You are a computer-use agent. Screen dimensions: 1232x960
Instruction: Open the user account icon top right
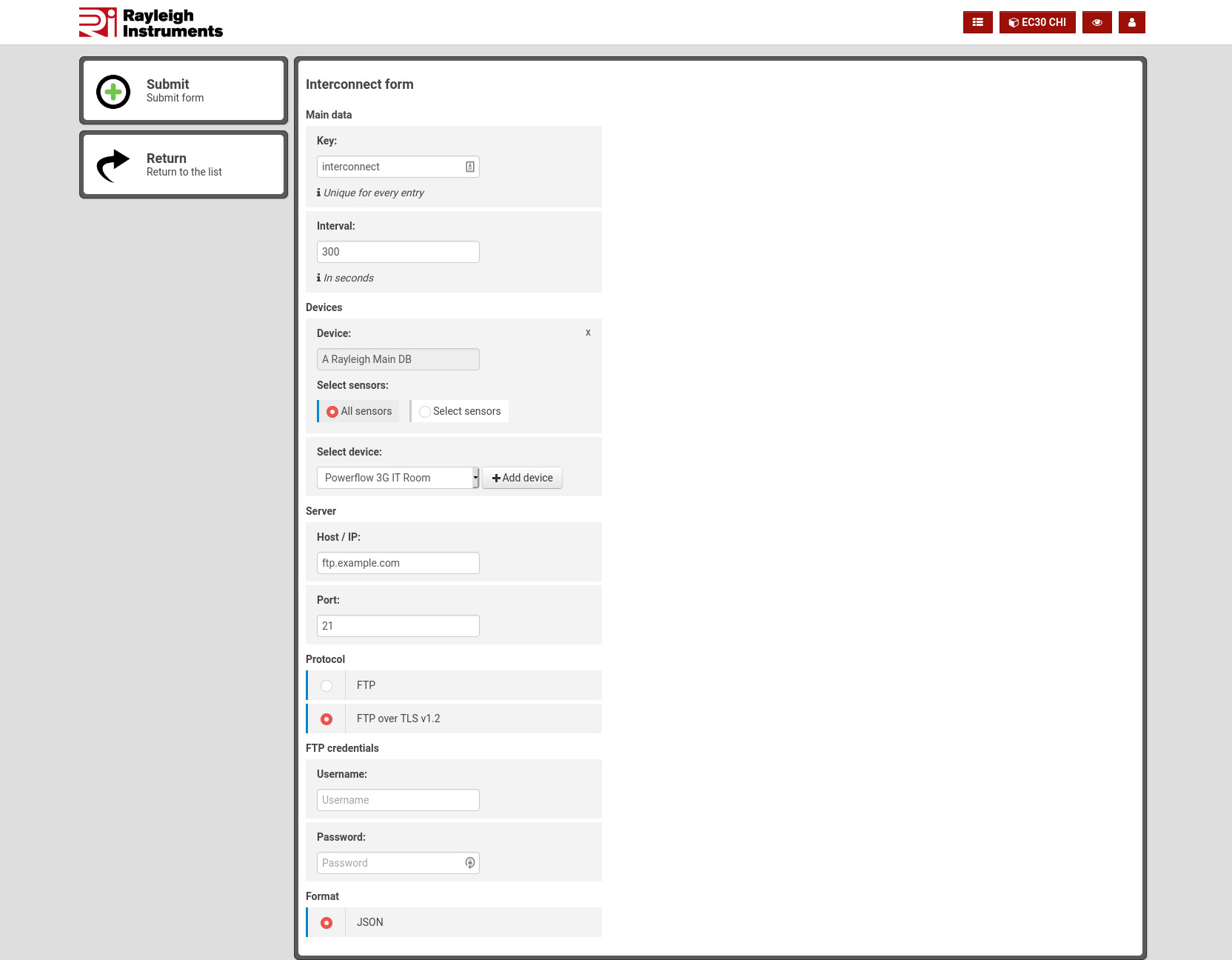tap(1131, 22)
